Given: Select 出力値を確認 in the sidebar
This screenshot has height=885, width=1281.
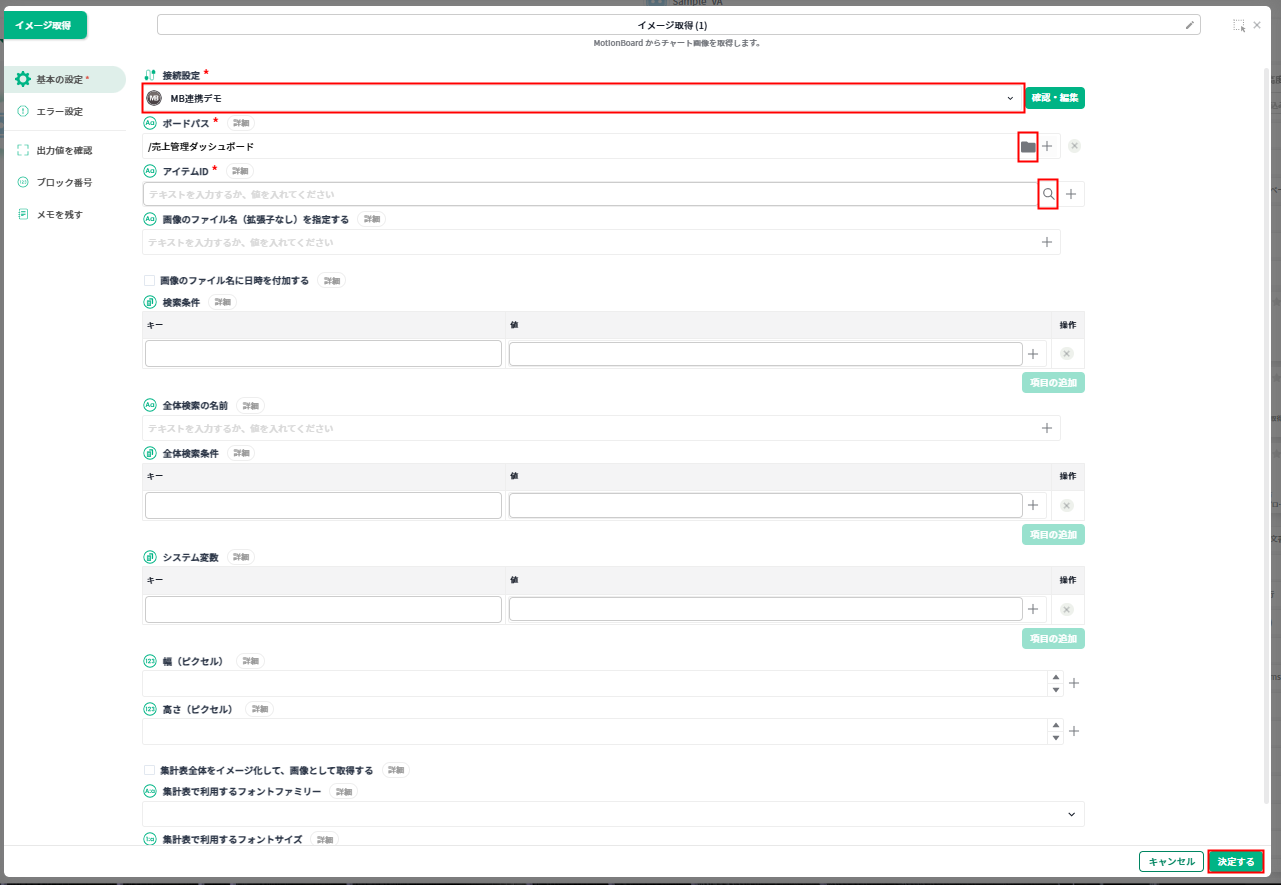Looking at the screenshot, I should [64, 150].
